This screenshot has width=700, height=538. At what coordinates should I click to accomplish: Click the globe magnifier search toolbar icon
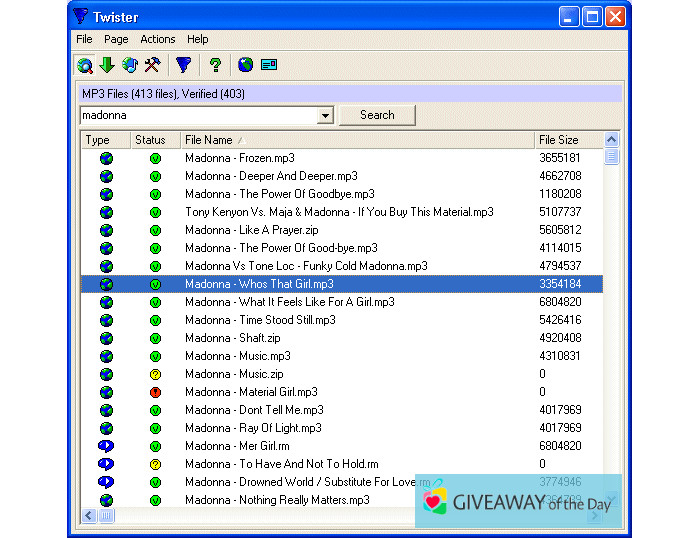pyautogui.click(x=86, y=65)
